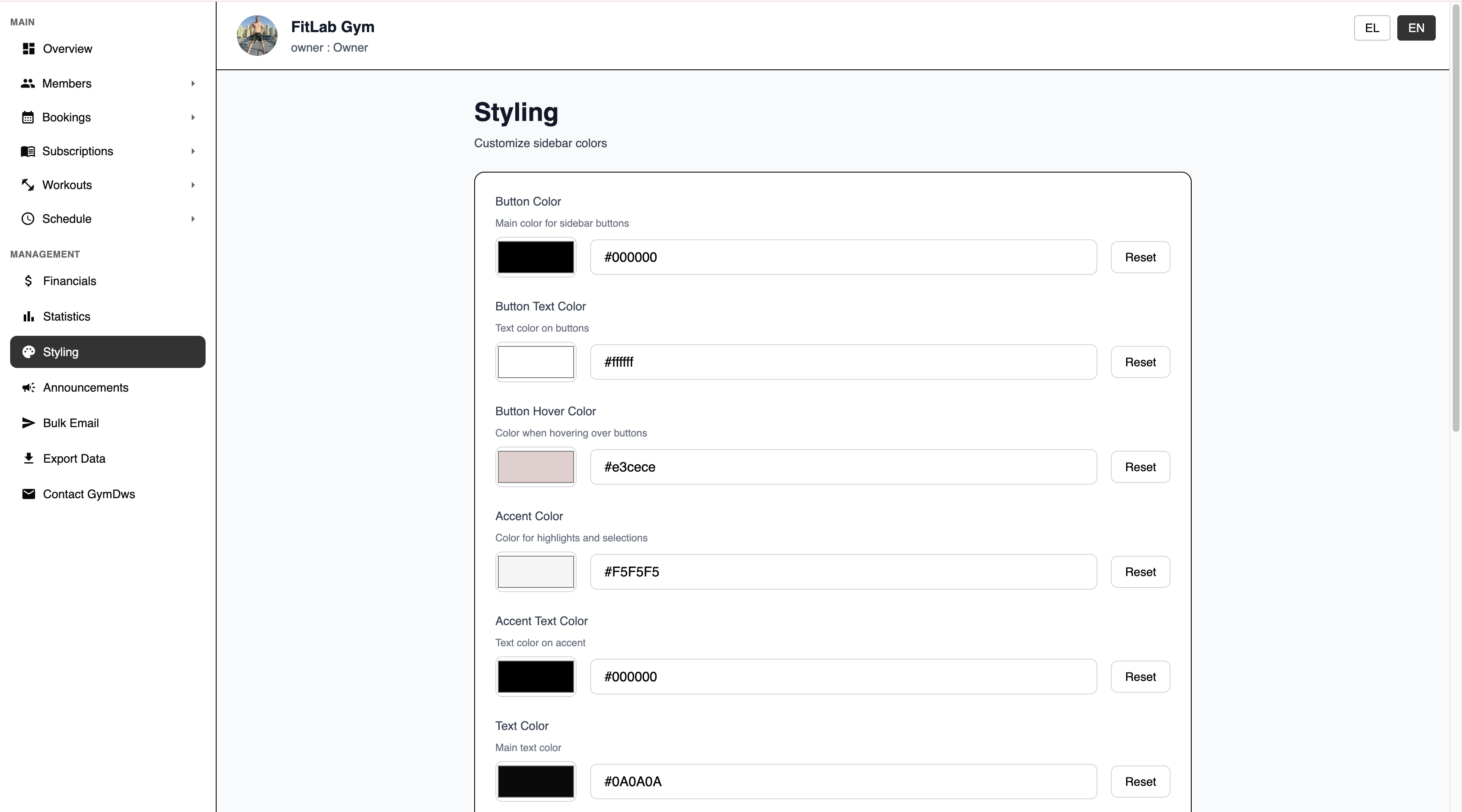Click the Subscriptions book icon
This screenshot has width=1462, height=812.
pos(28,151)
